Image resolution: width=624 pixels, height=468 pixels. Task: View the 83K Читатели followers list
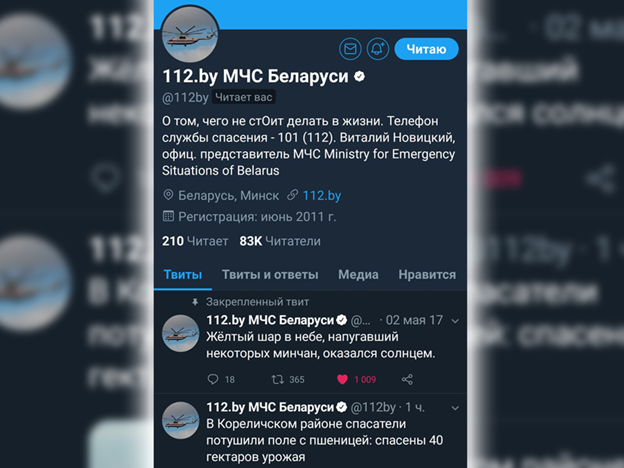coord(280,241)
